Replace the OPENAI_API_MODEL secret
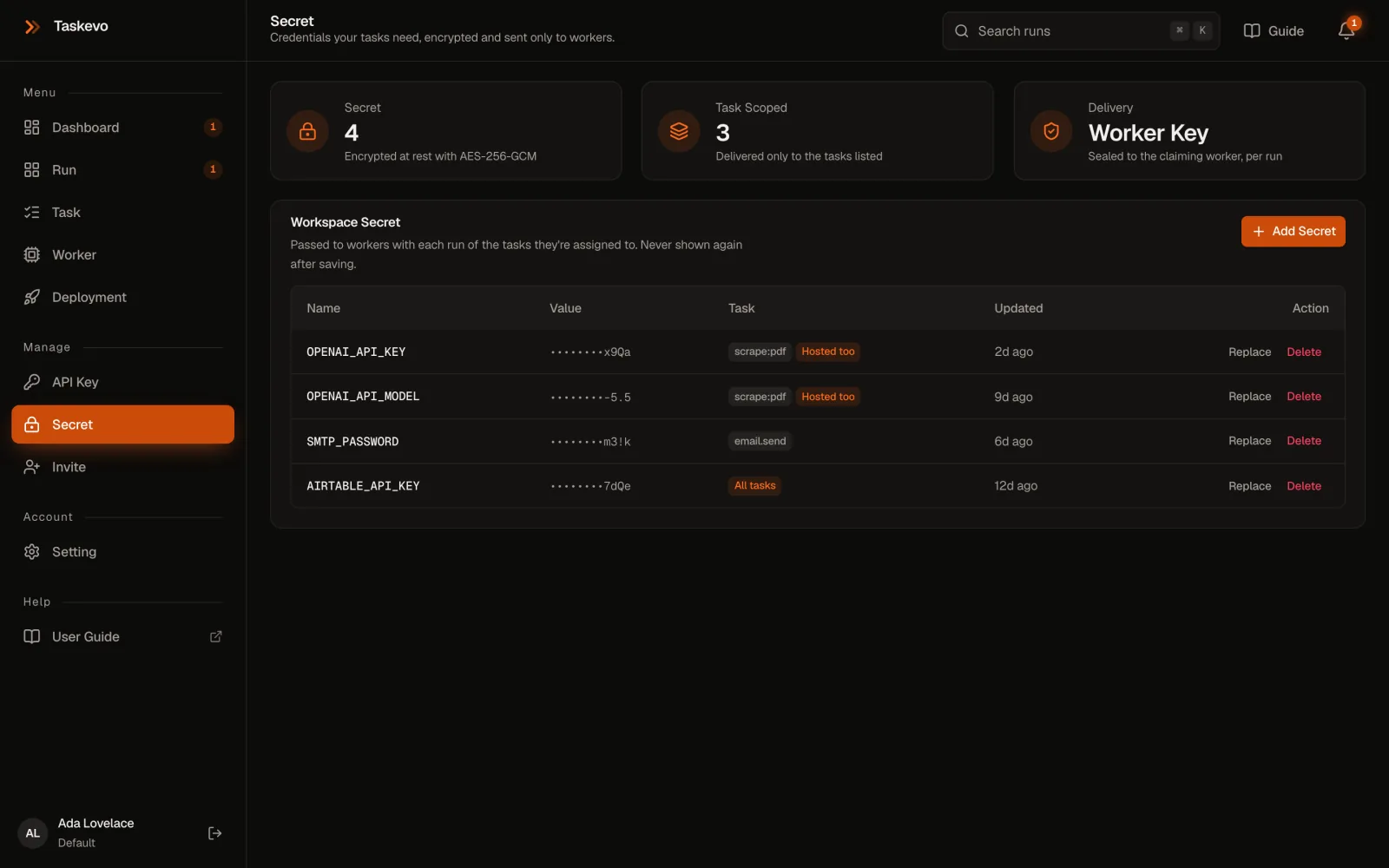This screenshot has width=1389, height=868. tap(1249, 397)
